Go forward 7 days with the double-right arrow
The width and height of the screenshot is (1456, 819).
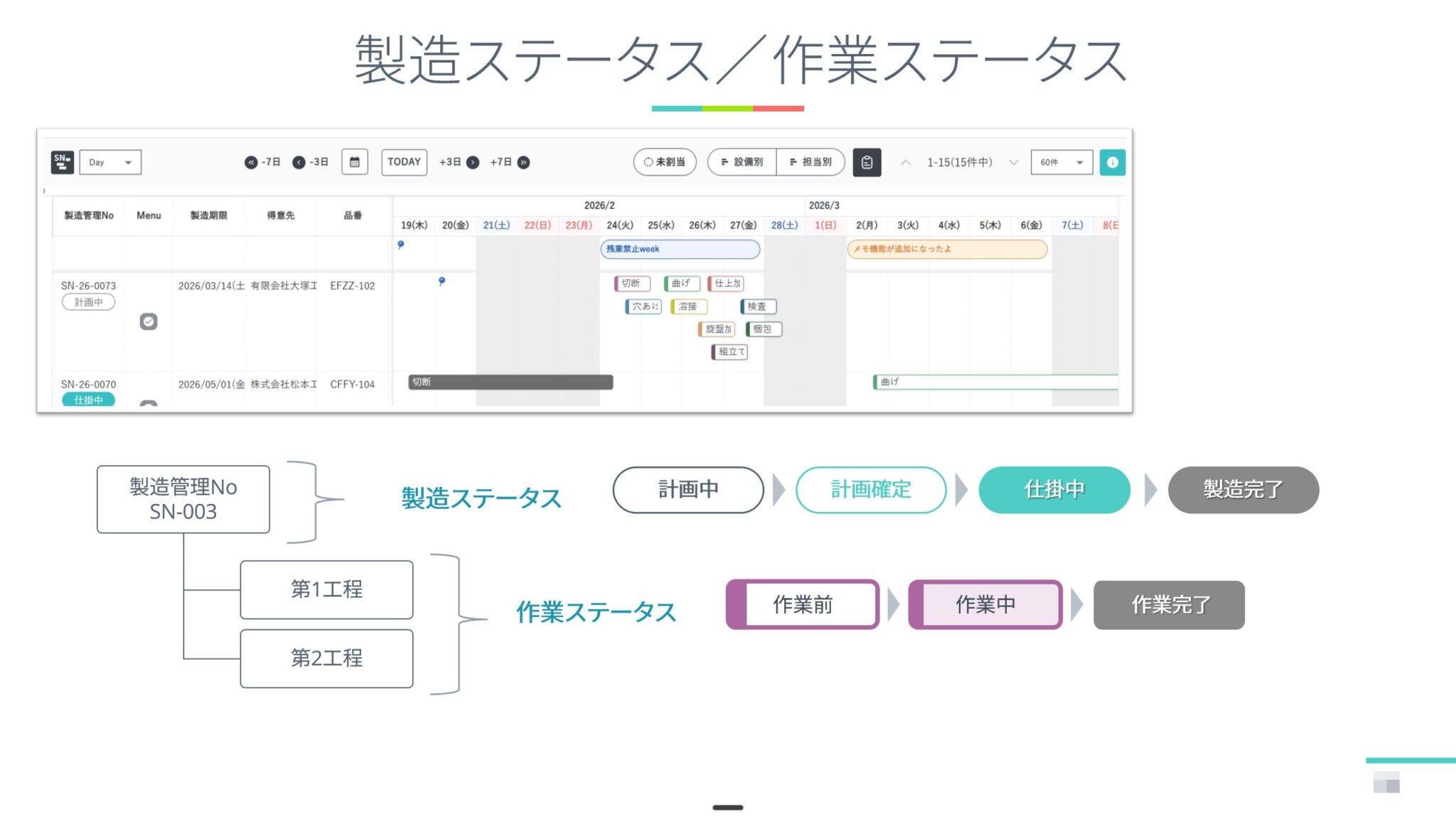(523, 162)
